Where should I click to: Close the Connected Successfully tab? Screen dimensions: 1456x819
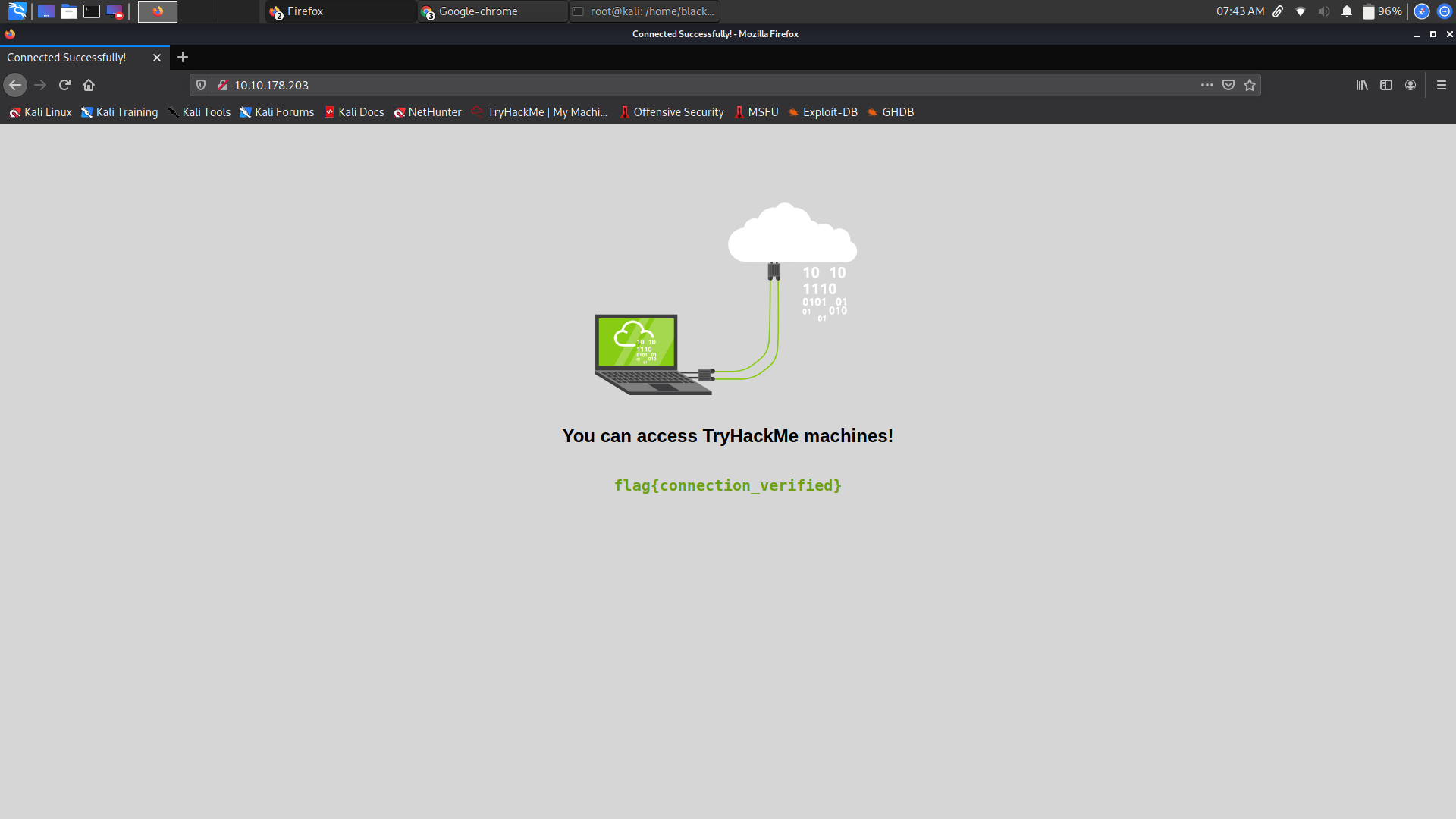click(157, 58)
